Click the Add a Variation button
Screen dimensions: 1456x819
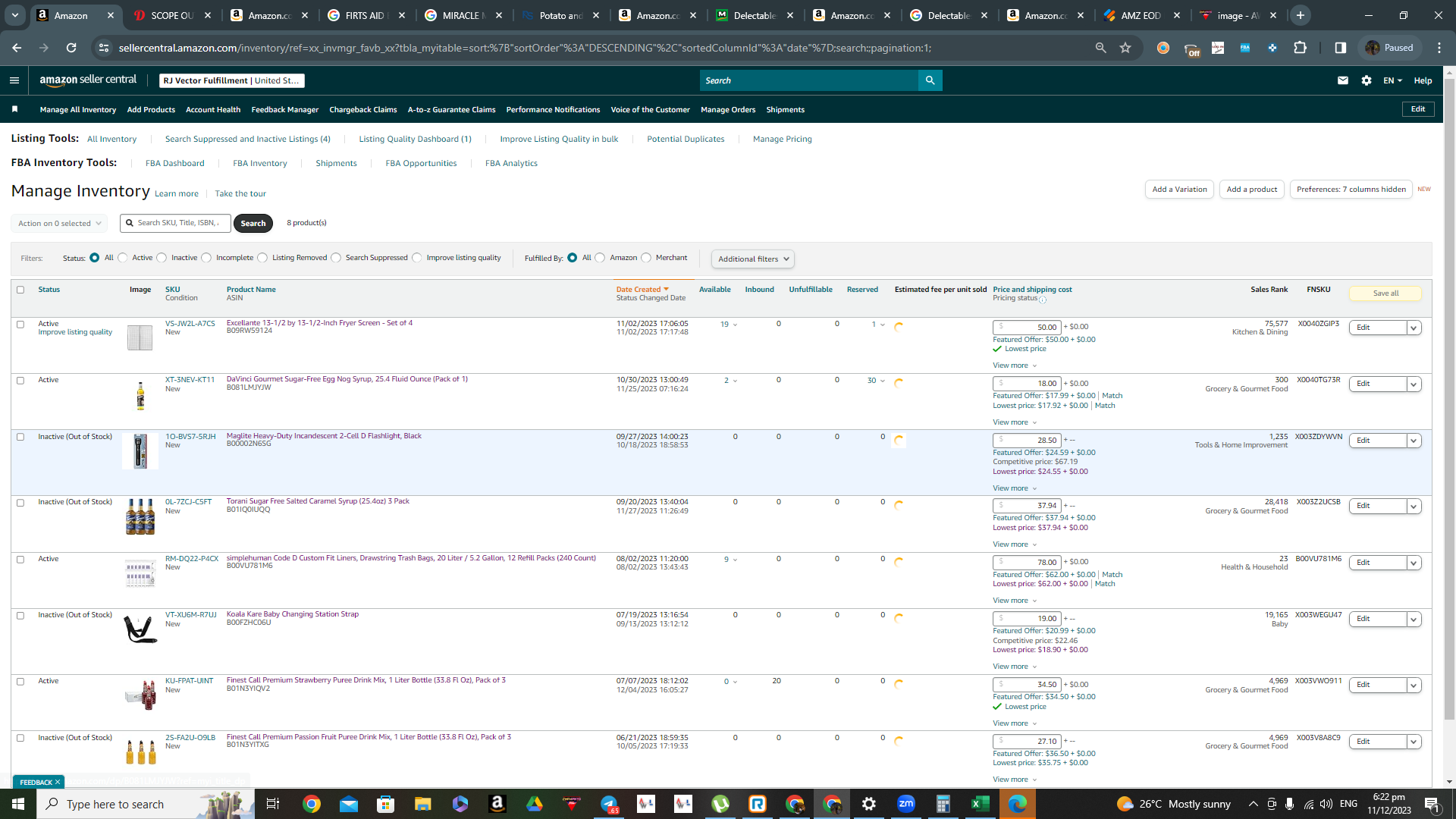coord(1179,190)
